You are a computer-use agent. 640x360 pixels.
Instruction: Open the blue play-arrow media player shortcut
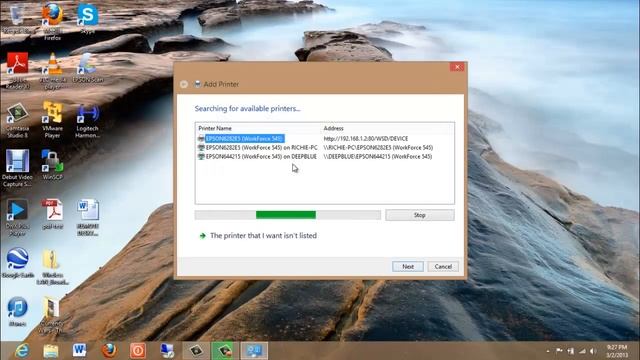click(17, 218)
